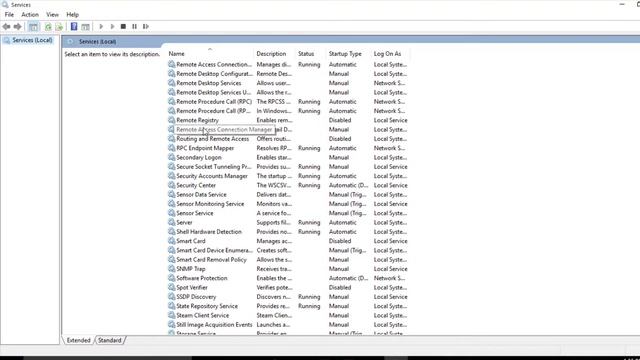Click 'Disabled' startup type of Remote Registry
Image resolution: width=640 pixels, height=360 pixels.
[340, 120]
